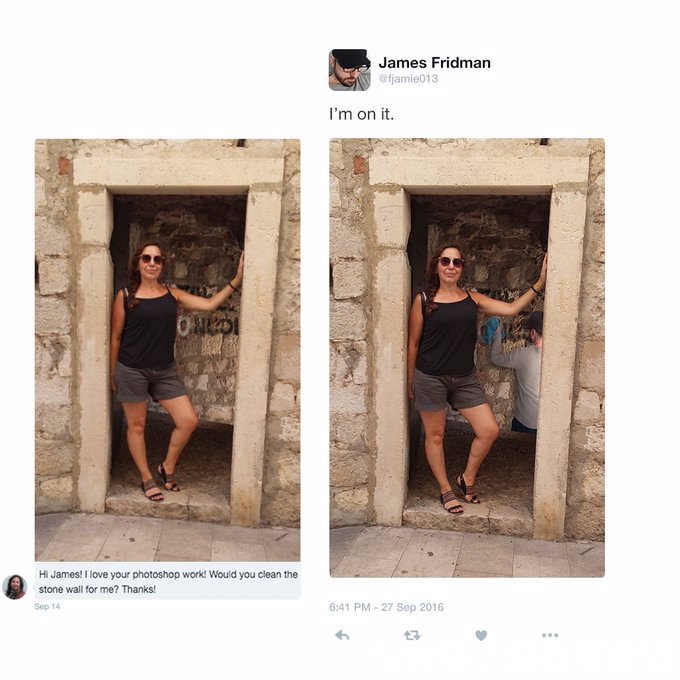Screen dimensions: 680x680
Task: Open James Fridman's profile avatar
Action: (350, 70)
